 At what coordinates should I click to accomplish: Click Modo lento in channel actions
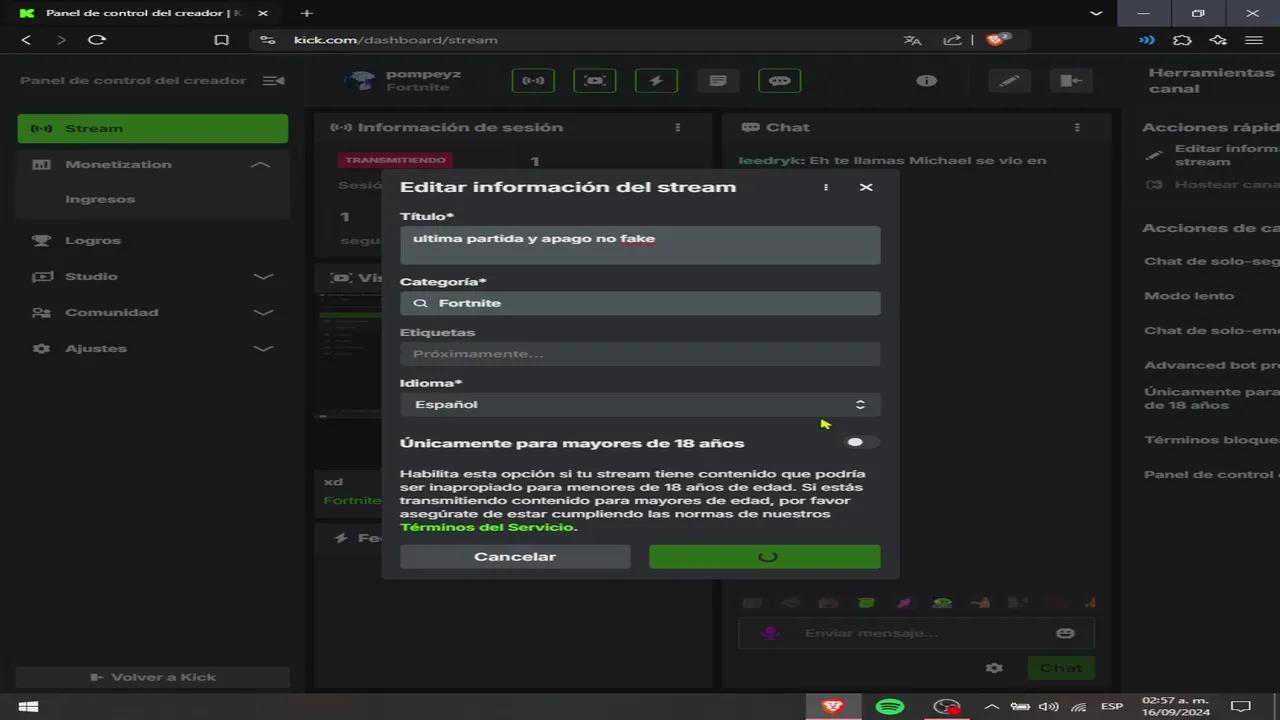coord(1189,296)
